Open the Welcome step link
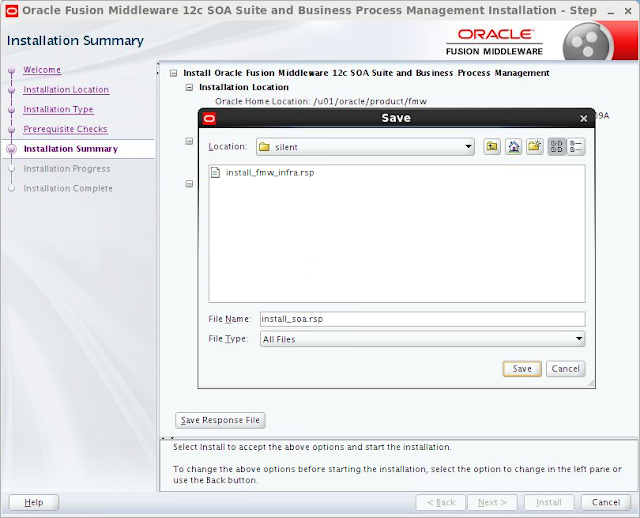The height and width of the screenshot is (518, 640). click(x=42, y=70)
